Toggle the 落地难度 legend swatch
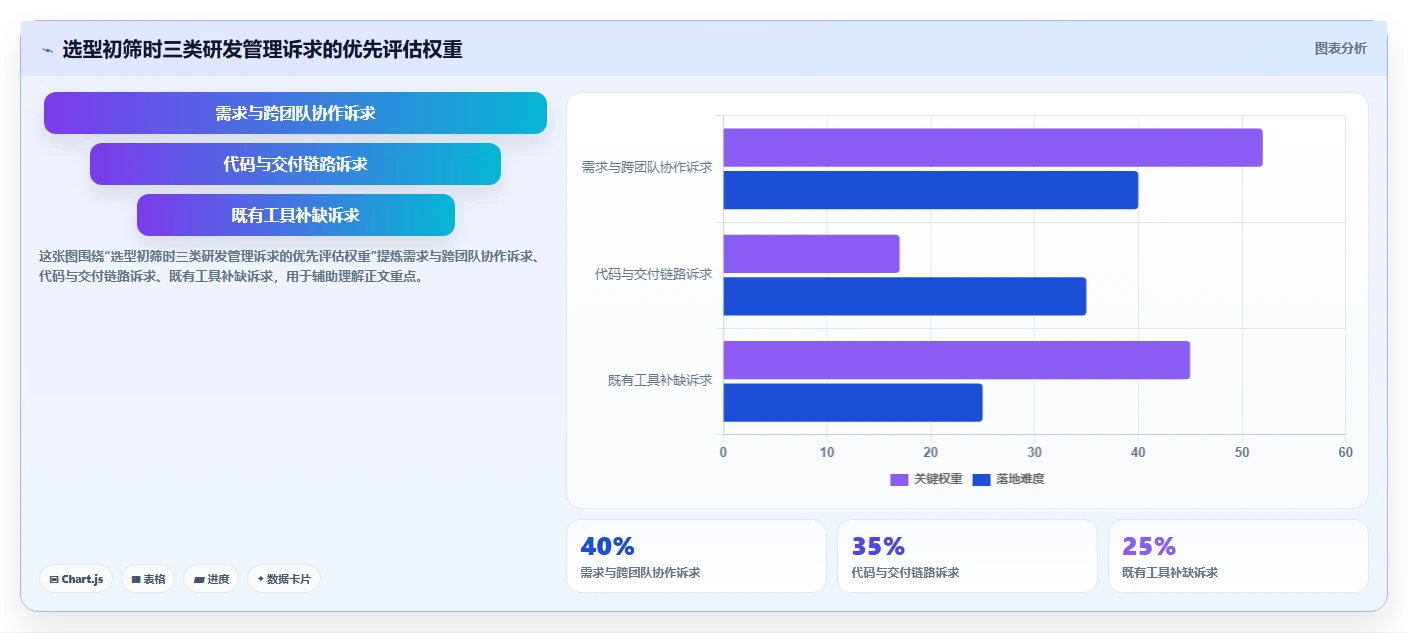1408x633 pixels. [981, 480]
